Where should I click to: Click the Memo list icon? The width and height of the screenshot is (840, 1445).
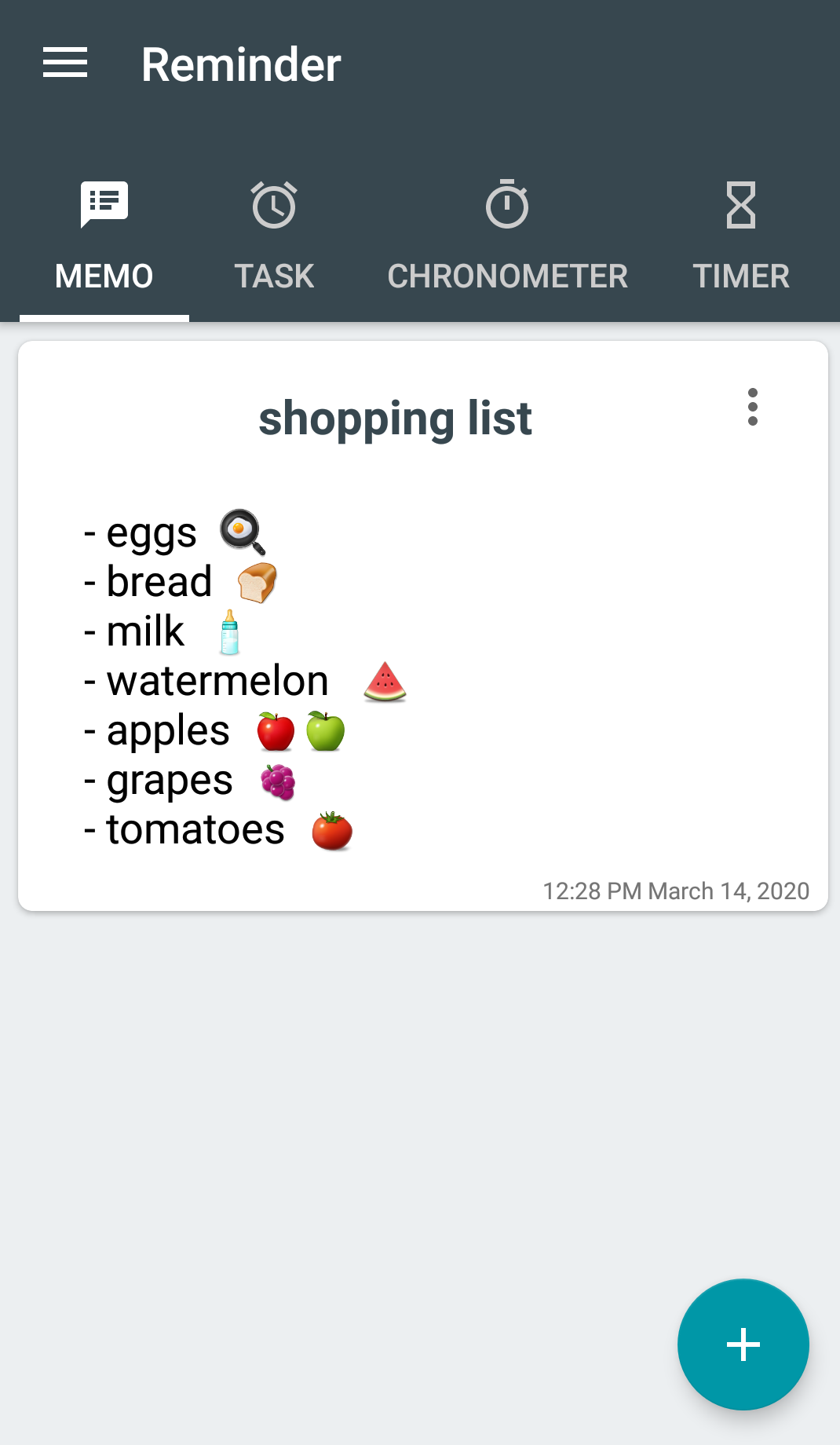pyautogui.click(x=104, y=204)
